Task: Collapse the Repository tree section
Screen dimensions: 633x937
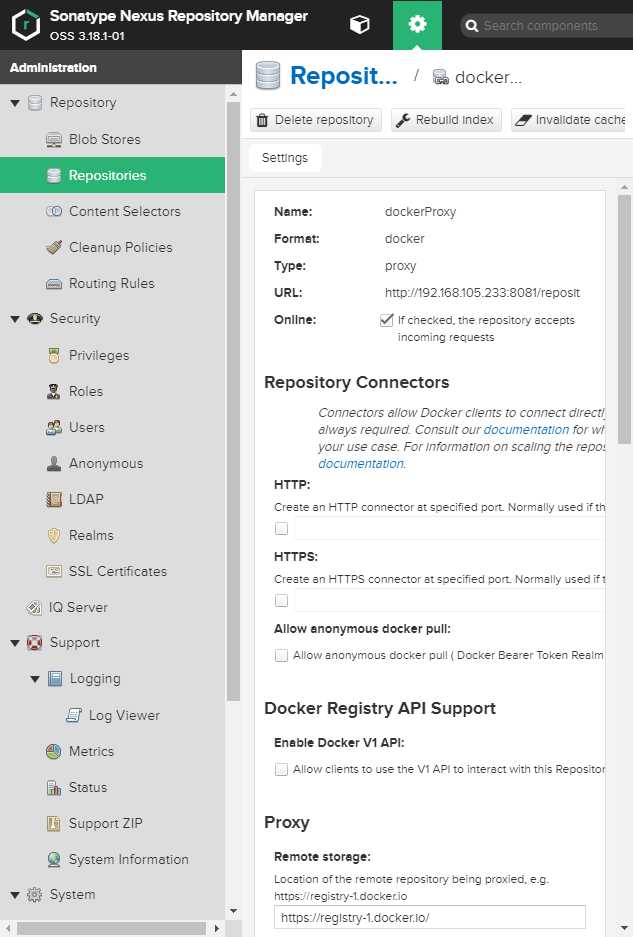Action: (15, 103)
